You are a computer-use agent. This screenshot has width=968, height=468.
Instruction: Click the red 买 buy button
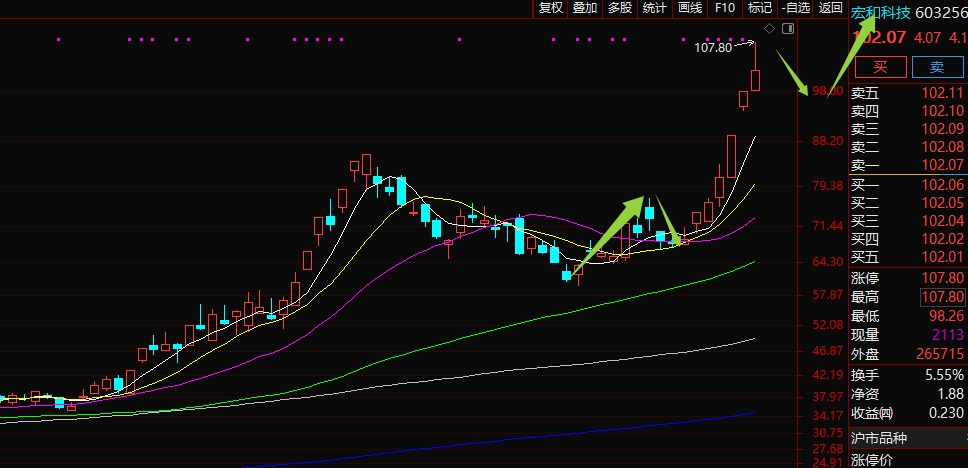pyautogui.click(x=880, y=67)
